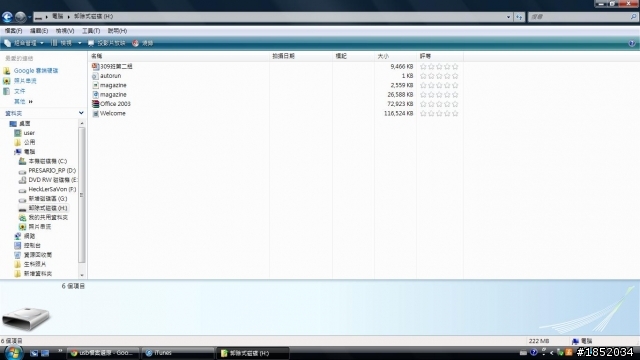Viewport: 640px width, 360px height.
Task: Click the 燒錄 Burn toolbar button
Action: coord(142,43)
